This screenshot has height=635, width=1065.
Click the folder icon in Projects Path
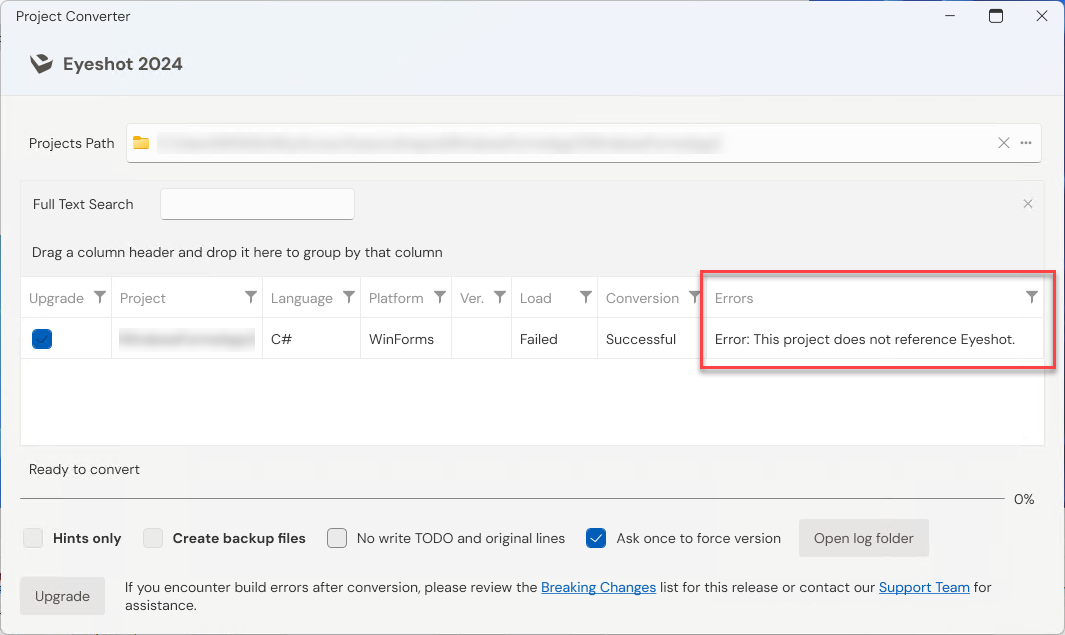click(141, 143)
